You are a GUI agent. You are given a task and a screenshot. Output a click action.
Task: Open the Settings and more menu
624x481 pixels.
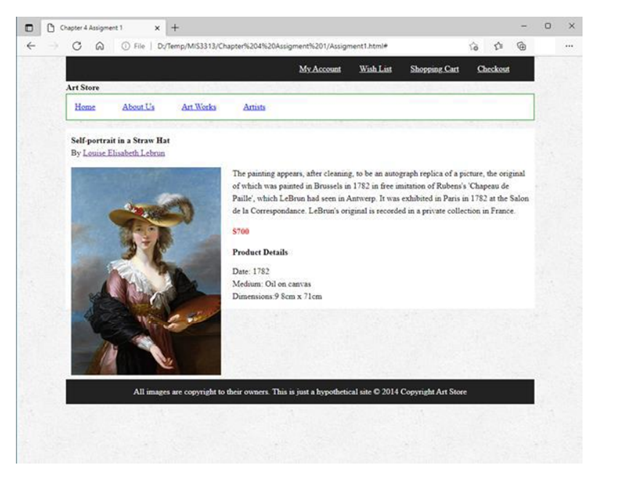pos(569,46)
